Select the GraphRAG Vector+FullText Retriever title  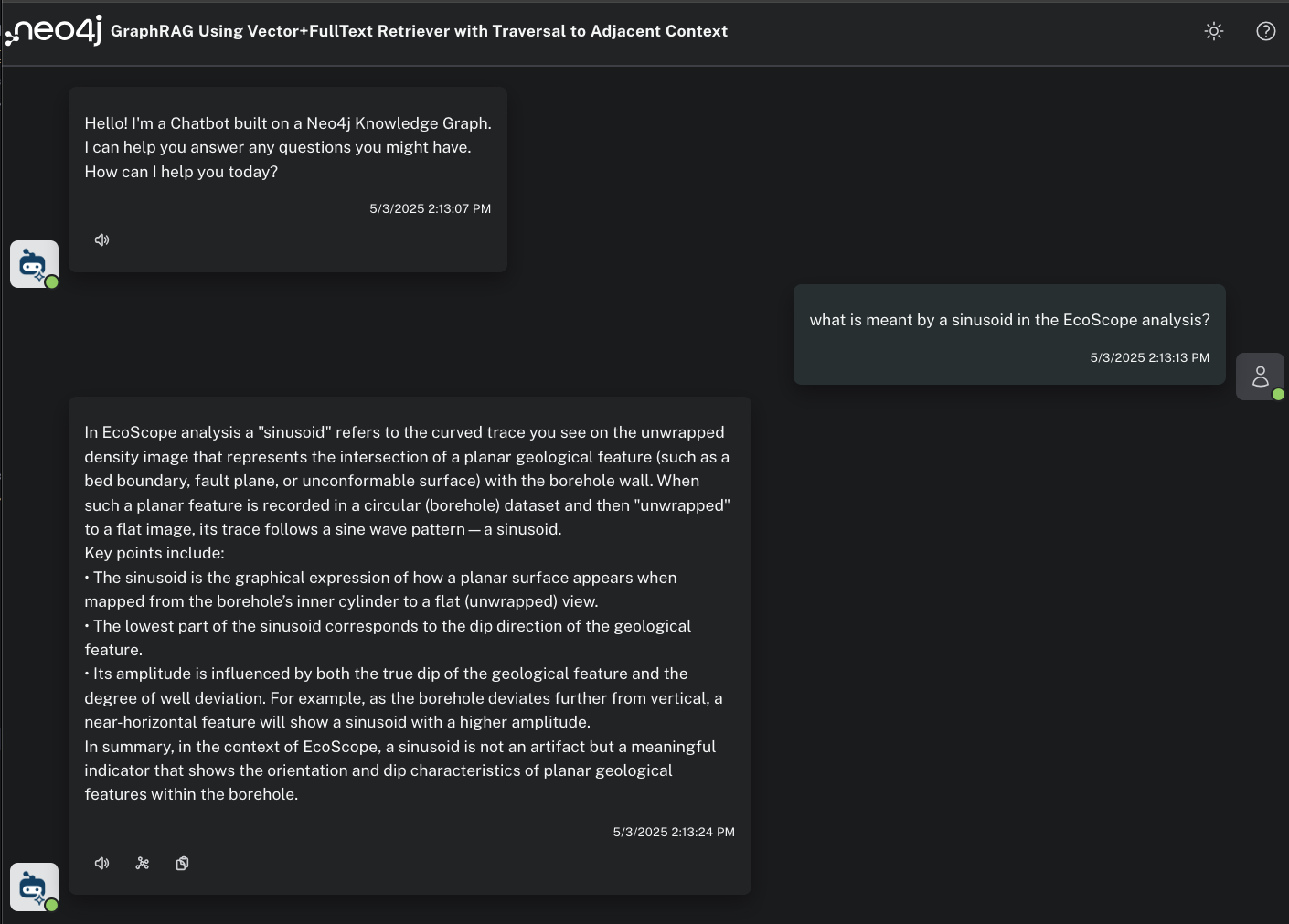[419, 30]
